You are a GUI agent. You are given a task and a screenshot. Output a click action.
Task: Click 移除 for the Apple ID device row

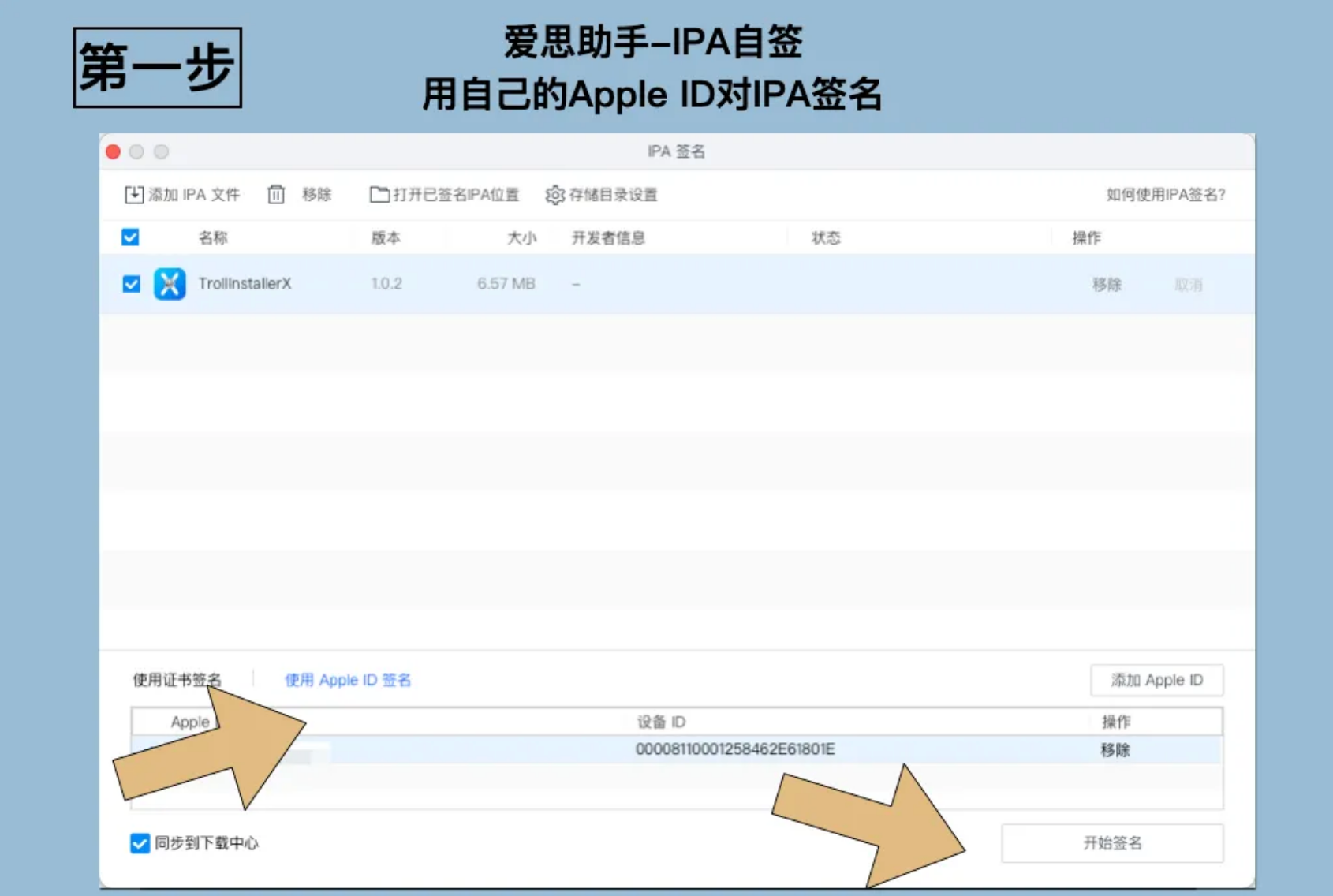pos(1115,750)
